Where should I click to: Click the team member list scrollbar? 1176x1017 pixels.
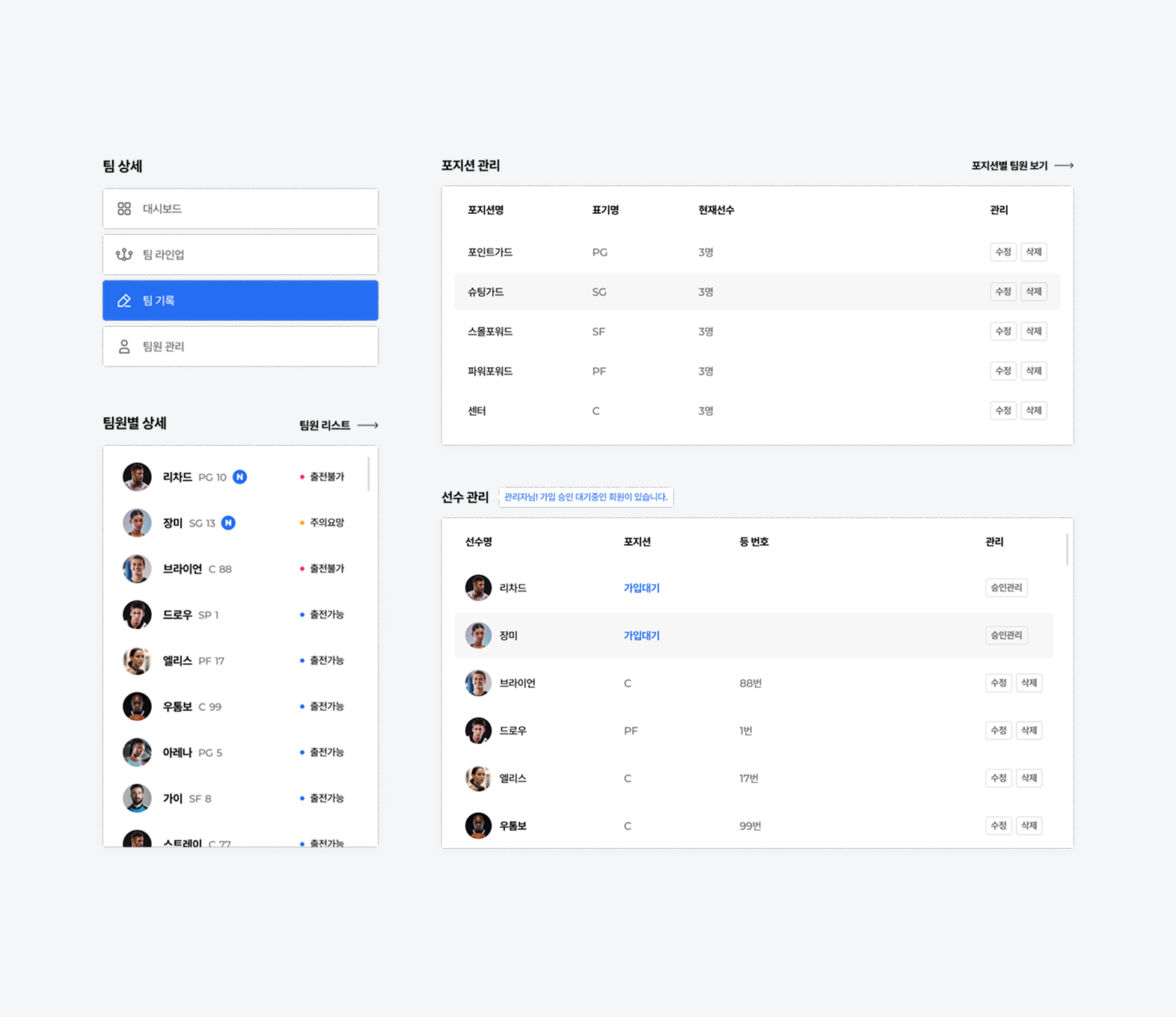click(369, 474)
